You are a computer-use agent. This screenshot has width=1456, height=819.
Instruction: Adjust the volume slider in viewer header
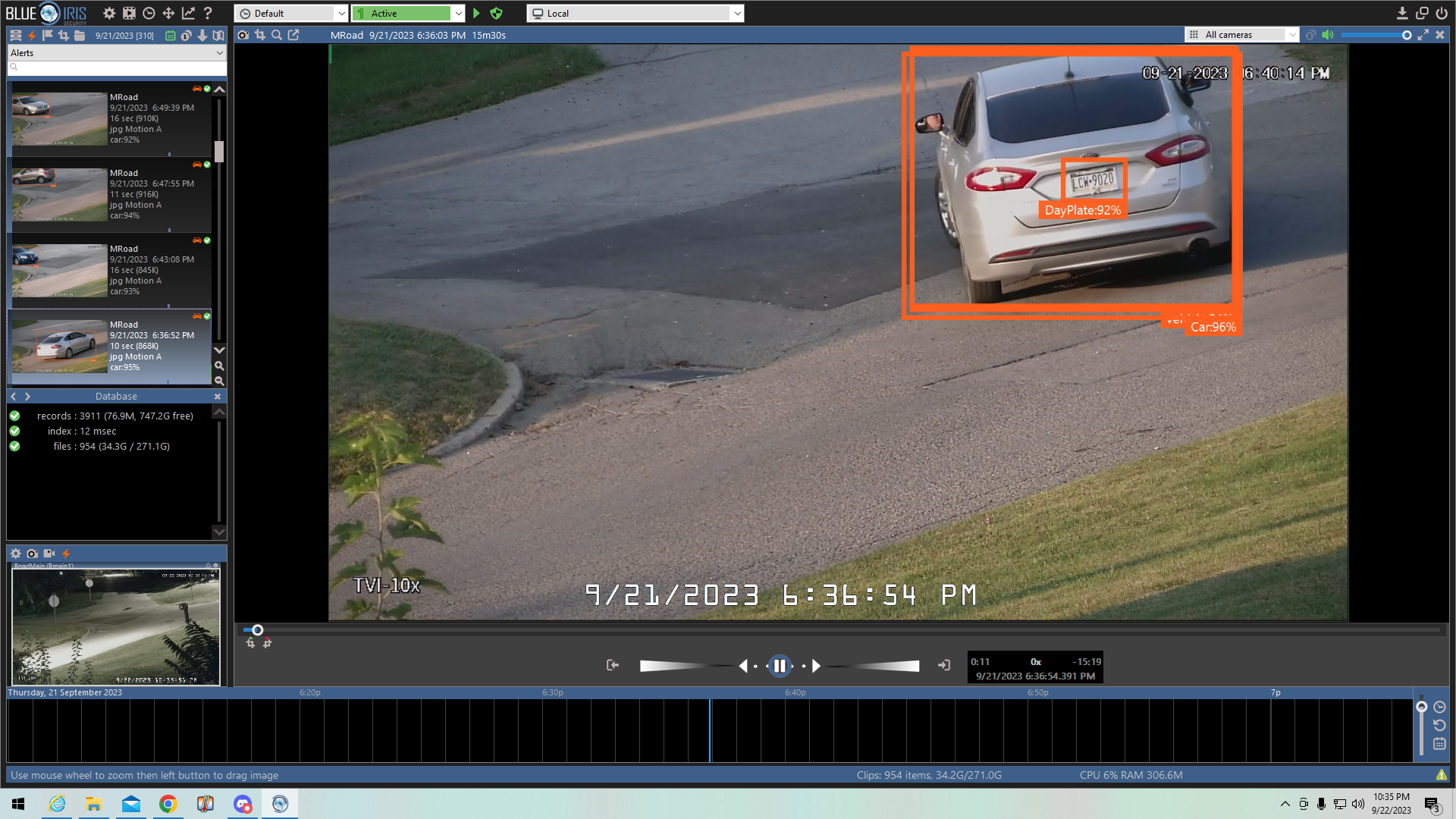point(1376,35)
